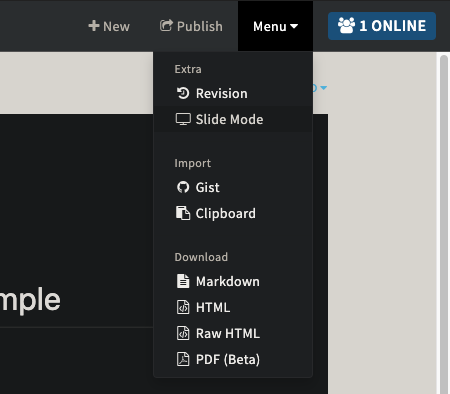Open Revision from the menu

pyautogui.click(x=233, y=93)
